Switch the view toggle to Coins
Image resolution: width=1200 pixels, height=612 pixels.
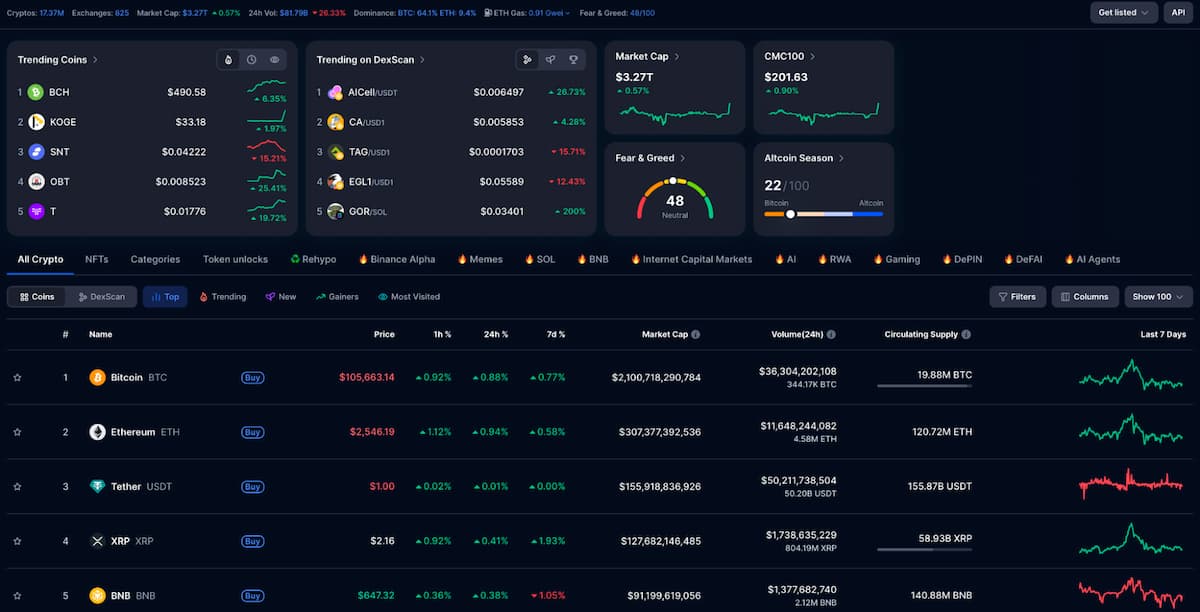tap(37, 297)
